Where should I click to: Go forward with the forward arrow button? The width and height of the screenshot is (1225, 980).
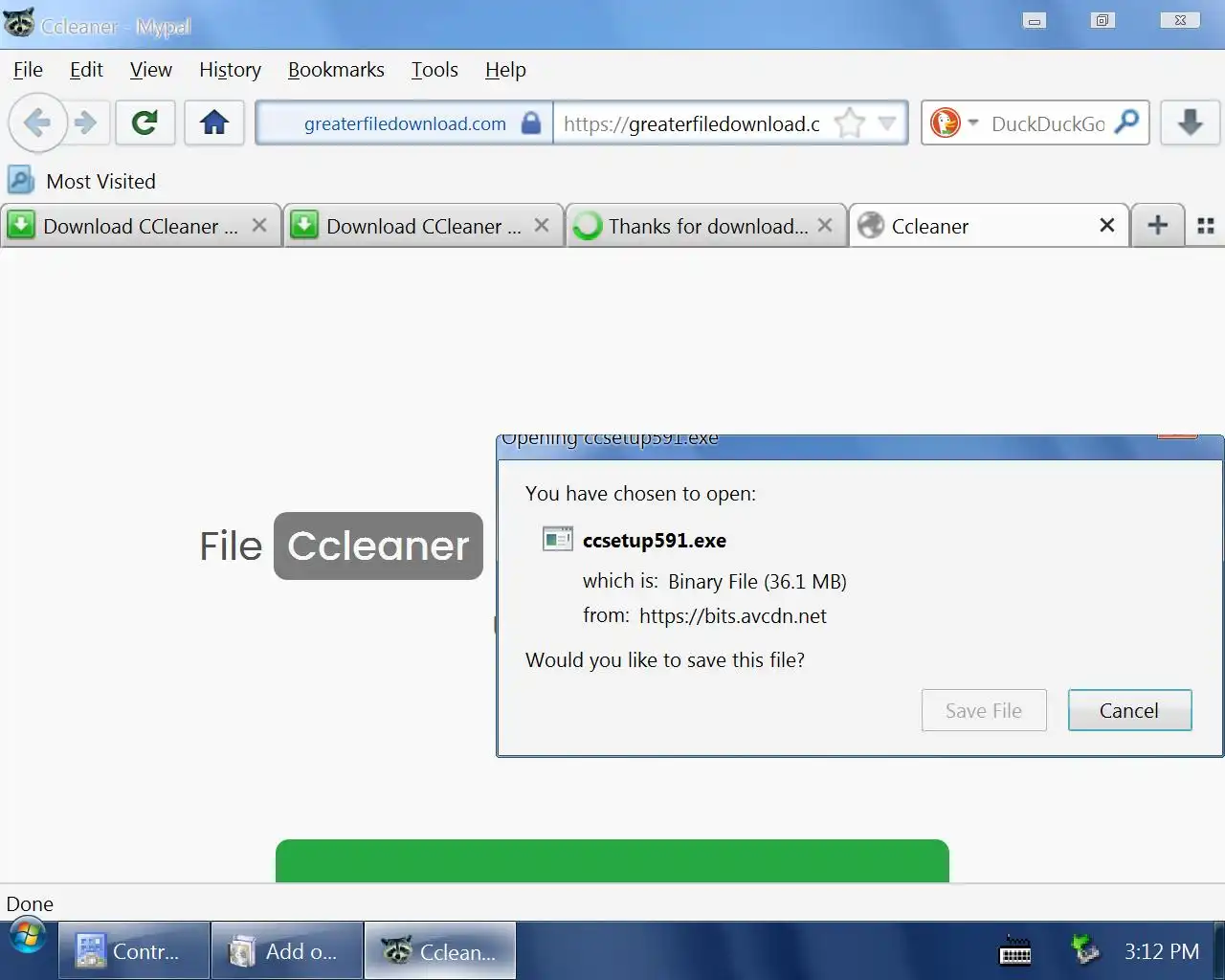[x=87, y=122]
